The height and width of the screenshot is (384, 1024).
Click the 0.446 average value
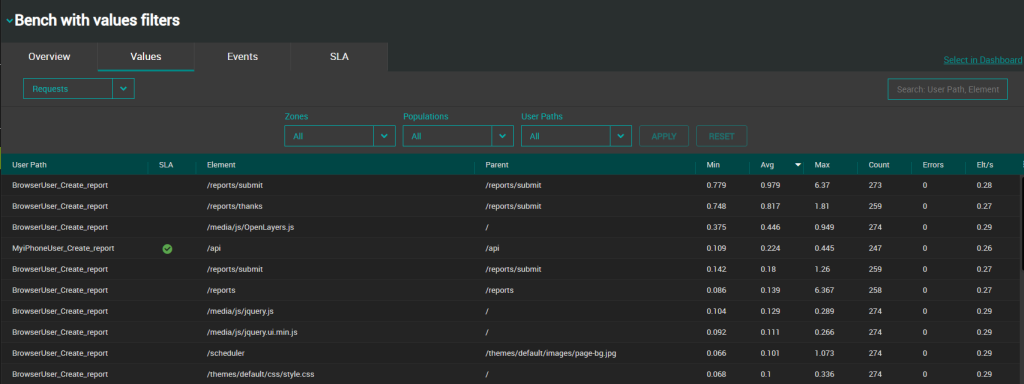click(771, 227)
